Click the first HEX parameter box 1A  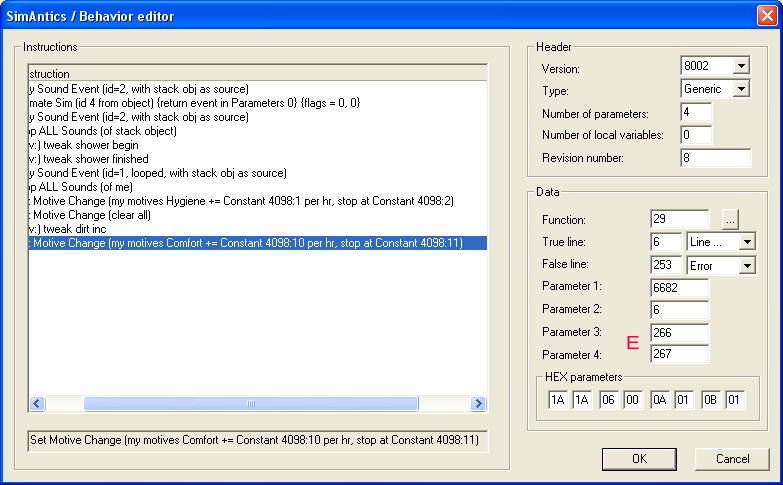point(557,400)
